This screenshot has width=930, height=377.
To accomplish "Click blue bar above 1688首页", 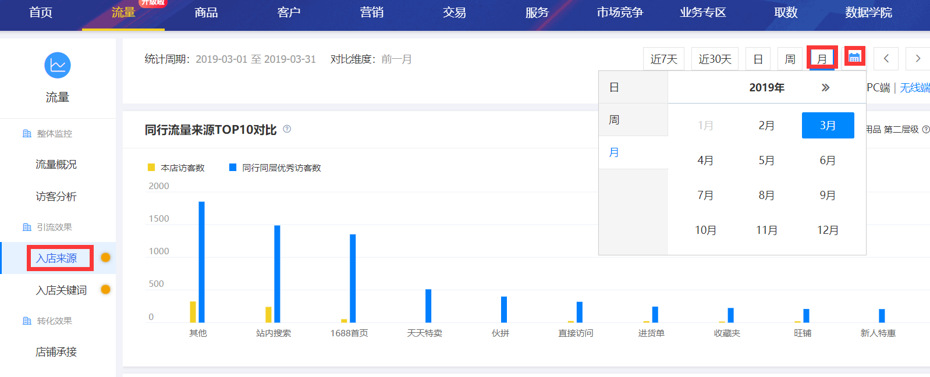I will click(x=353, y=278).
